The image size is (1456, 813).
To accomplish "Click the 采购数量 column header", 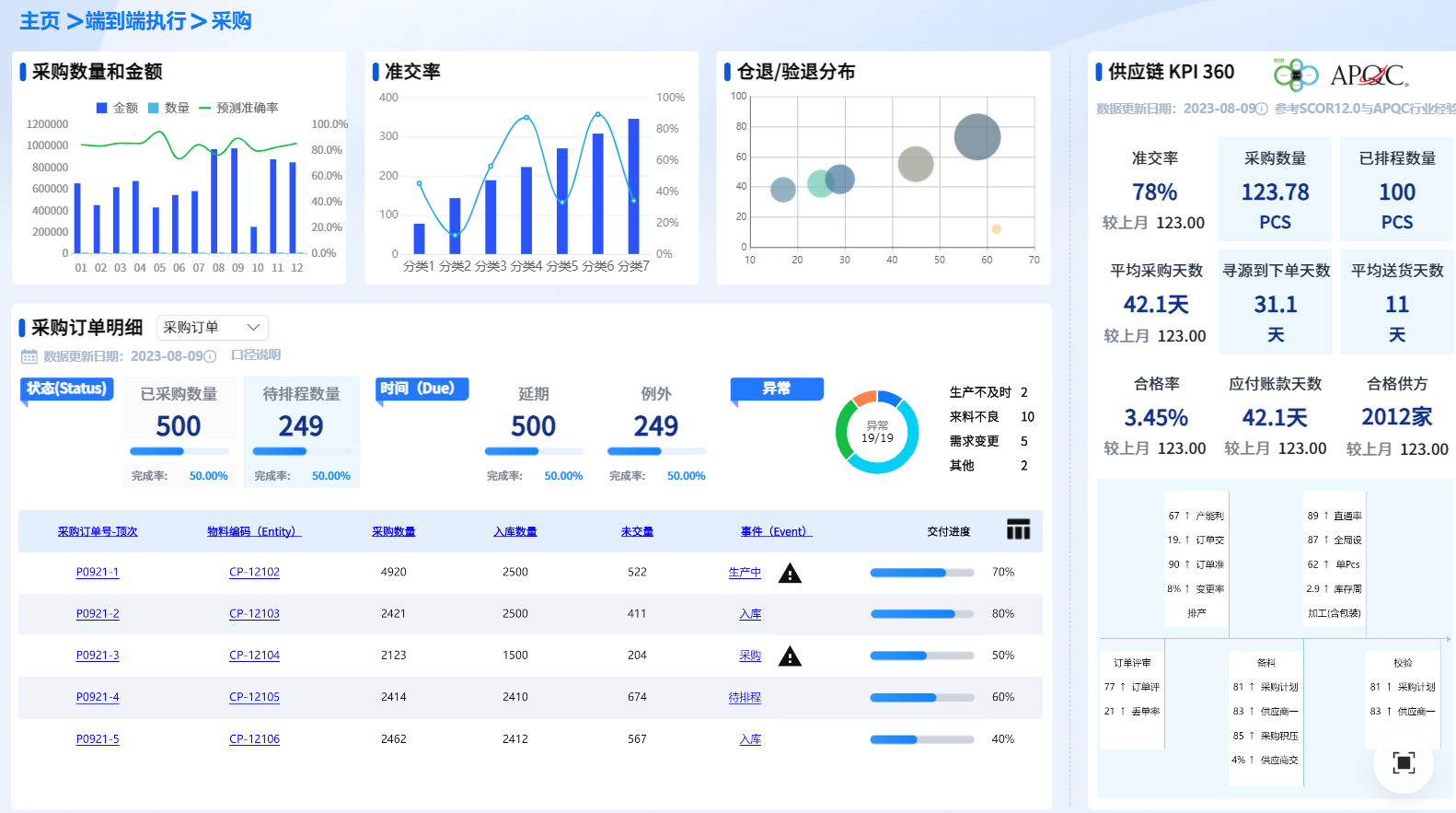I will tap(394, 531).
